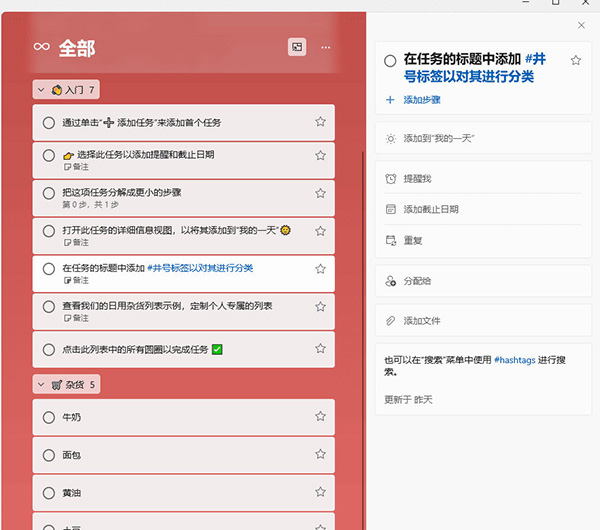600x530 pixels.
Task: Click the #hashtags link in the note
Action: 519,358
